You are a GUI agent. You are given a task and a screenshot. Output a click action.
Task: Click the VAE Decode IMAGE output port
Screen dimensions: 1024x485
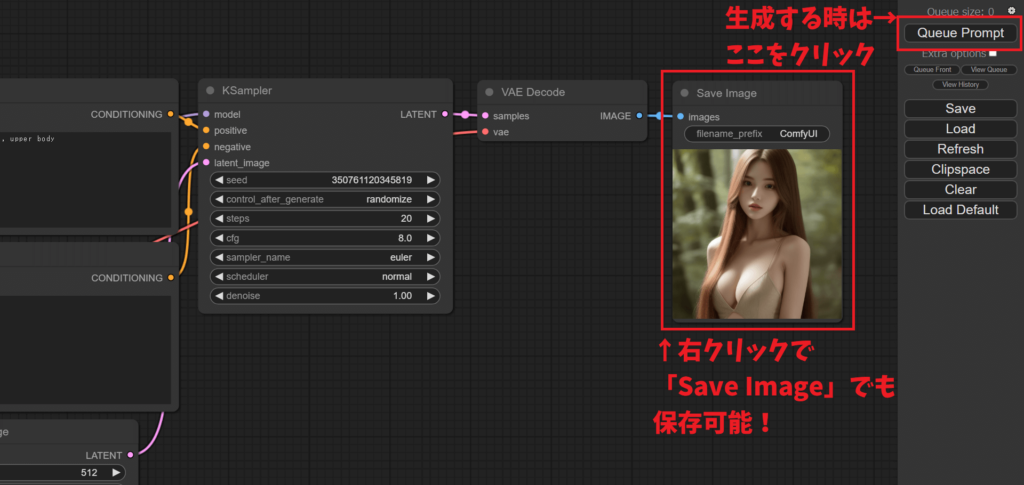pos(640,116)
